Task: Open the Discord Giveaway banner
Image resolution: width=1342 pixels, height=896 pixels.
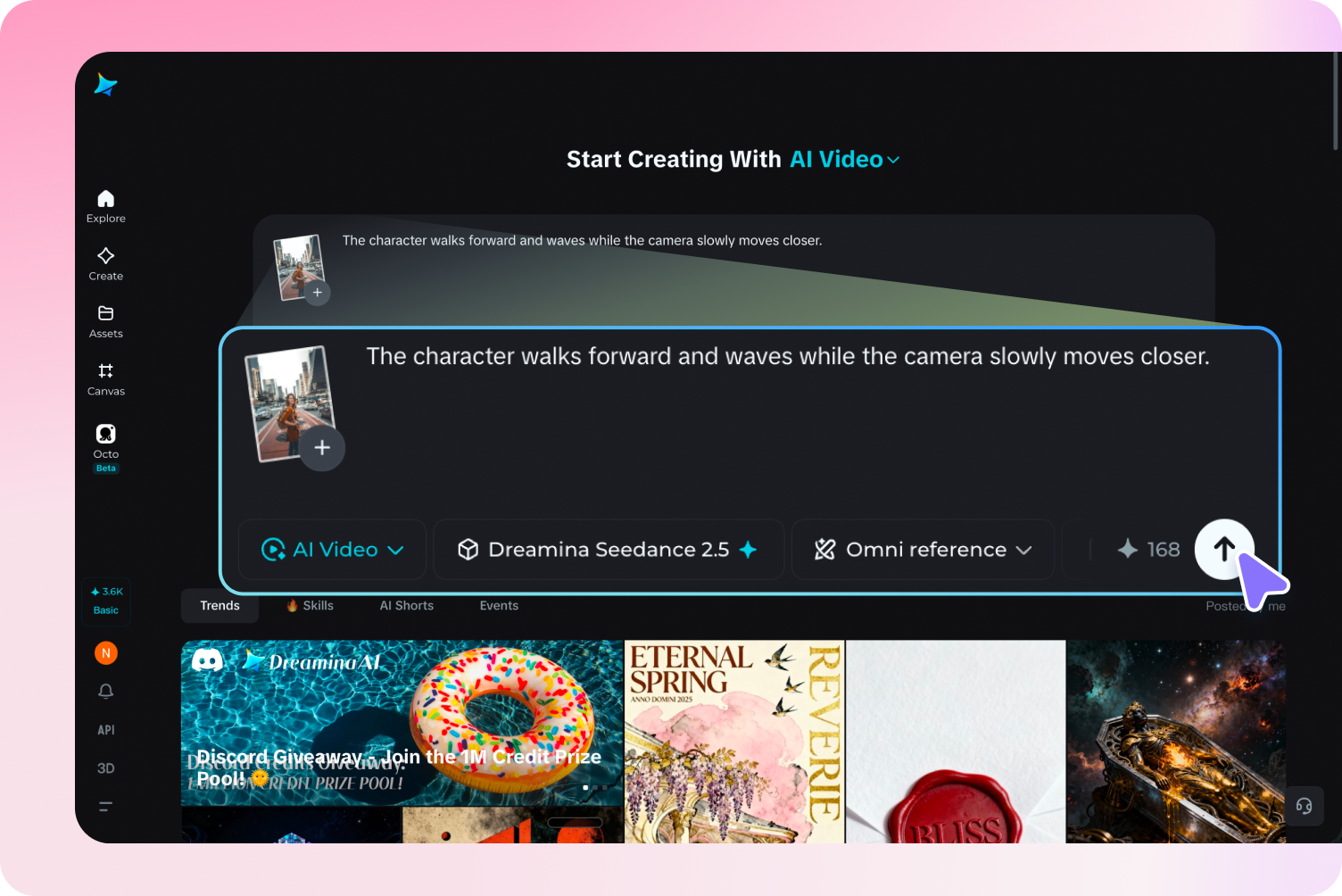Action: click(x=402, y=723)
